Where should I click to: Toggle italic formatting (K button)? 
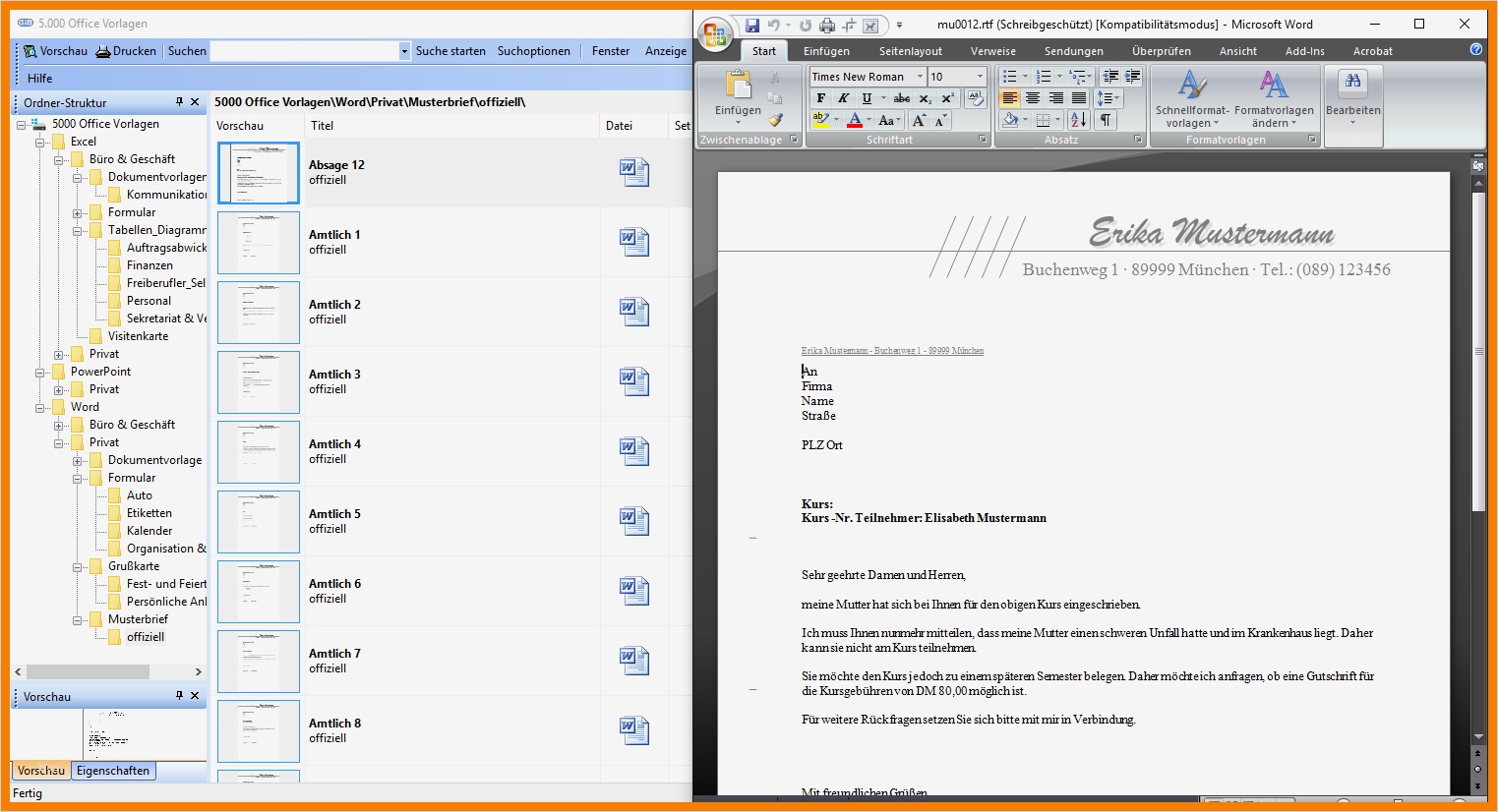pyautogui.click(x=843, y=98)
